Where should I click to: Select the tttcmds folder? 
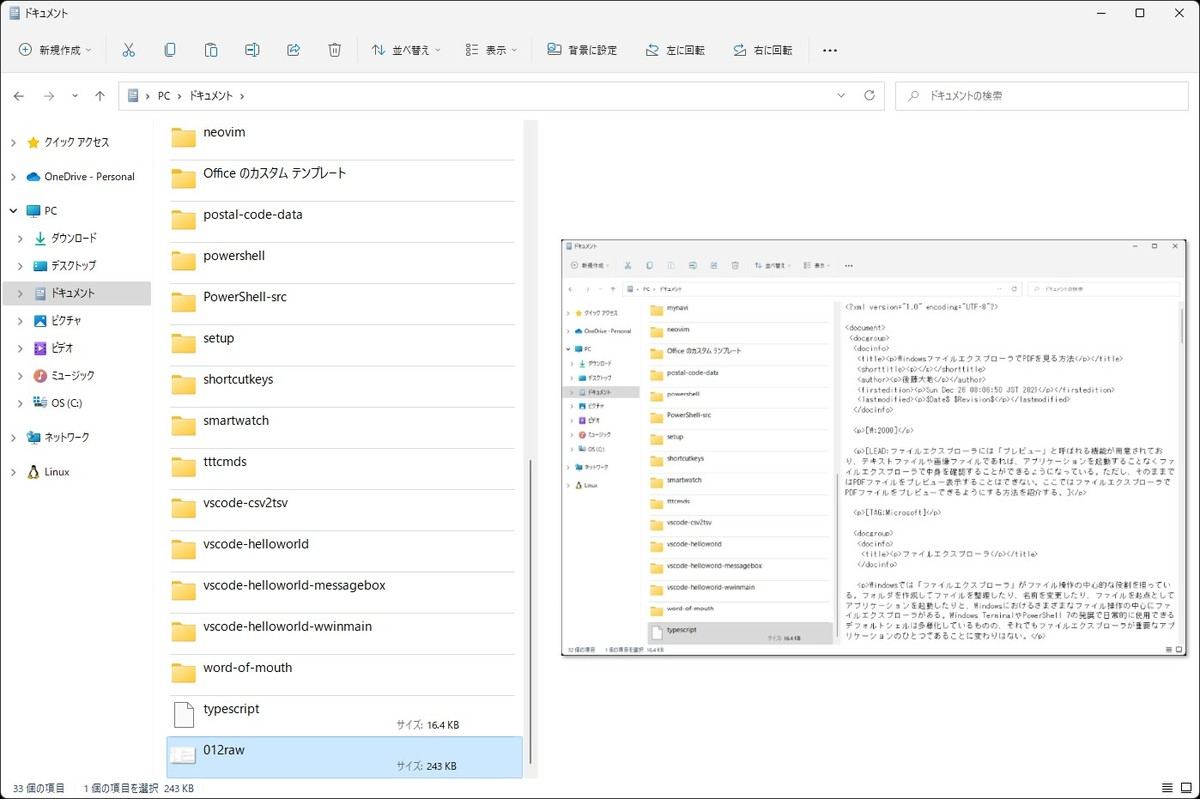coord(344,467)
